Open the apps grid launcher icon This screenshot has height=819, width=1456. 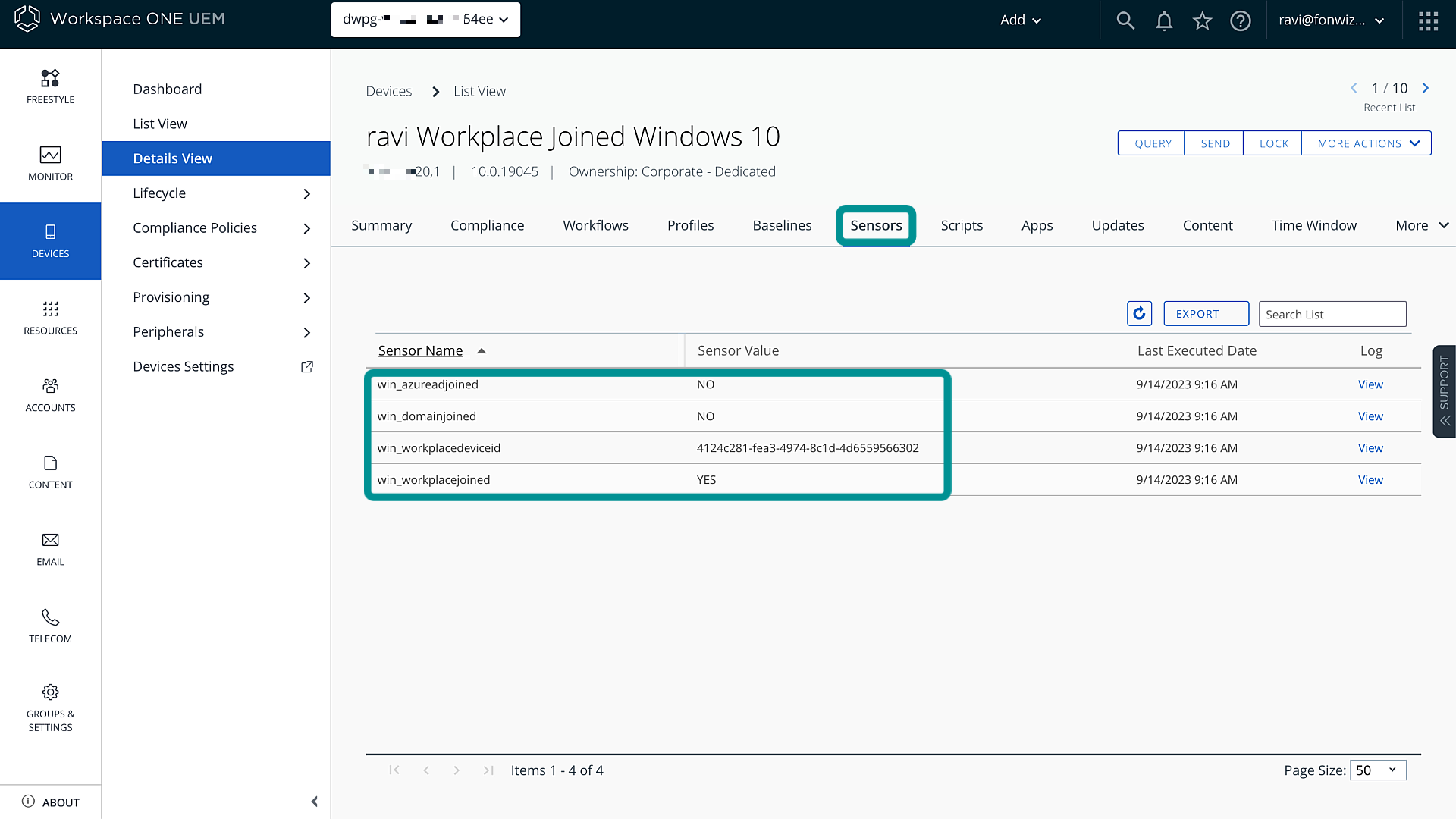pyautogui.click(x=1428, y=20)
